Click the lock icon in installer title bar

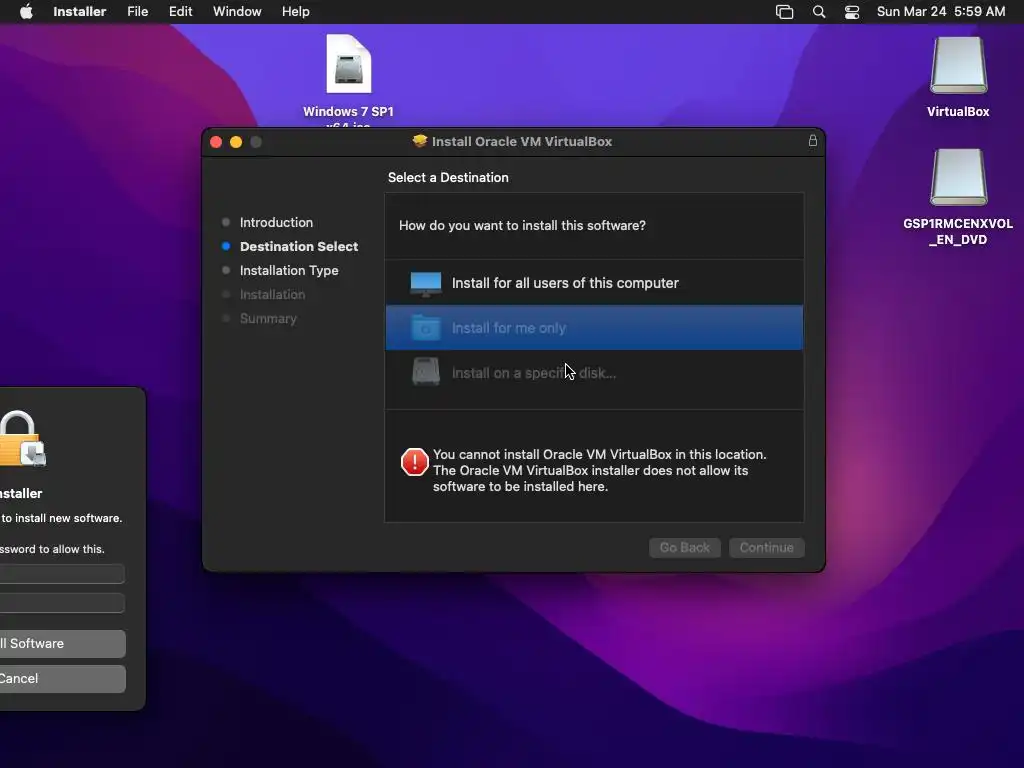pos(813,140)
